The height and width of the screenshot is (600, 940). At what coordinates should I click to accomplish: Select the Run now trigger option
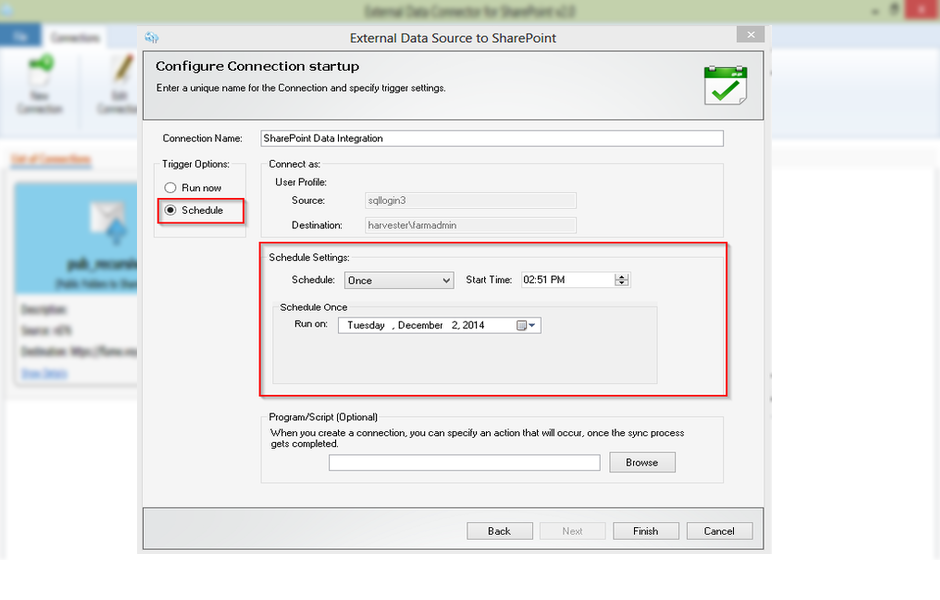click(171, 188)
